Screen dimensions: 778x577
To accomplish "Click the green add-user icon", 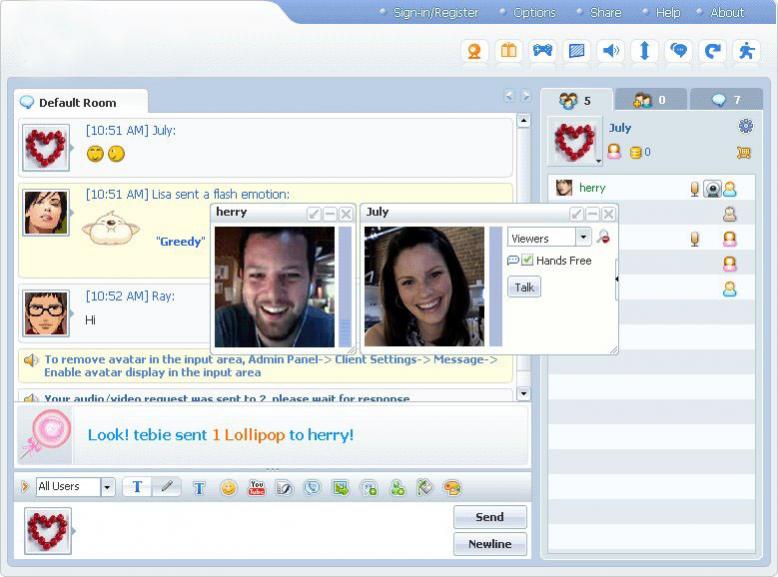I will coord(397,488).
